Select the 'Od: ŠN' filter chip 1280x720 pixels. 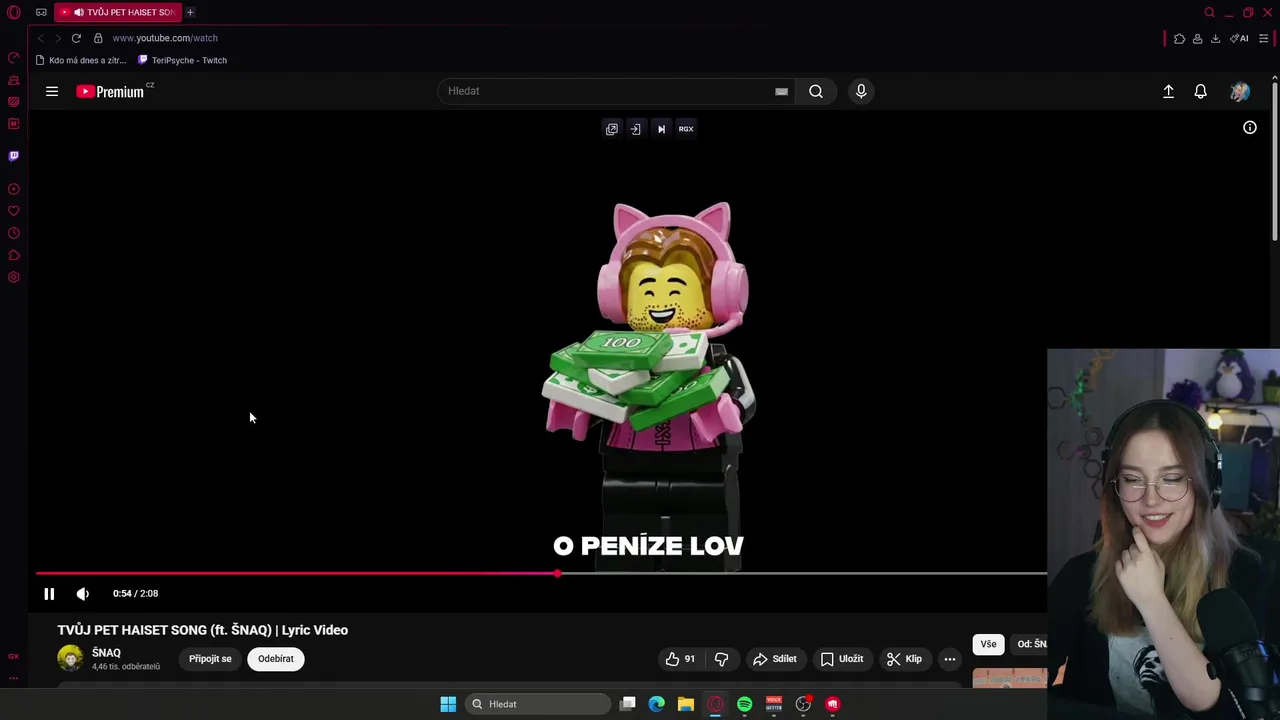(x=1029, y=644)
